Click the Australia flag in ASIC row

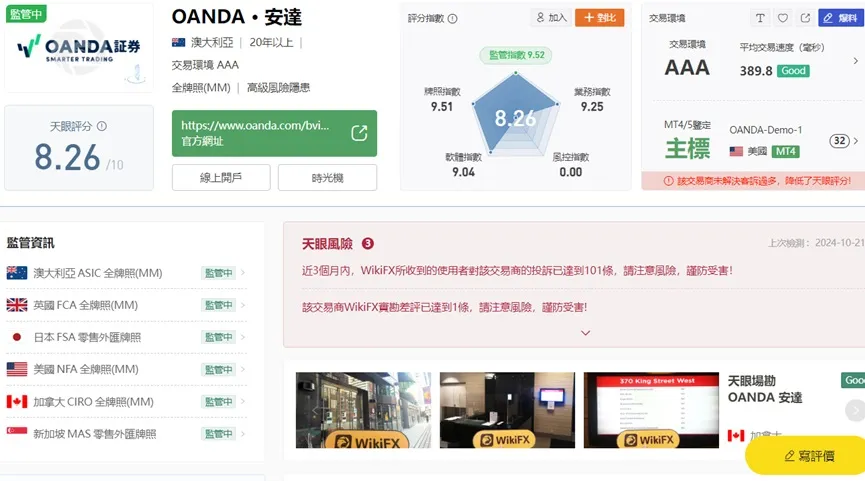point(17,273)
